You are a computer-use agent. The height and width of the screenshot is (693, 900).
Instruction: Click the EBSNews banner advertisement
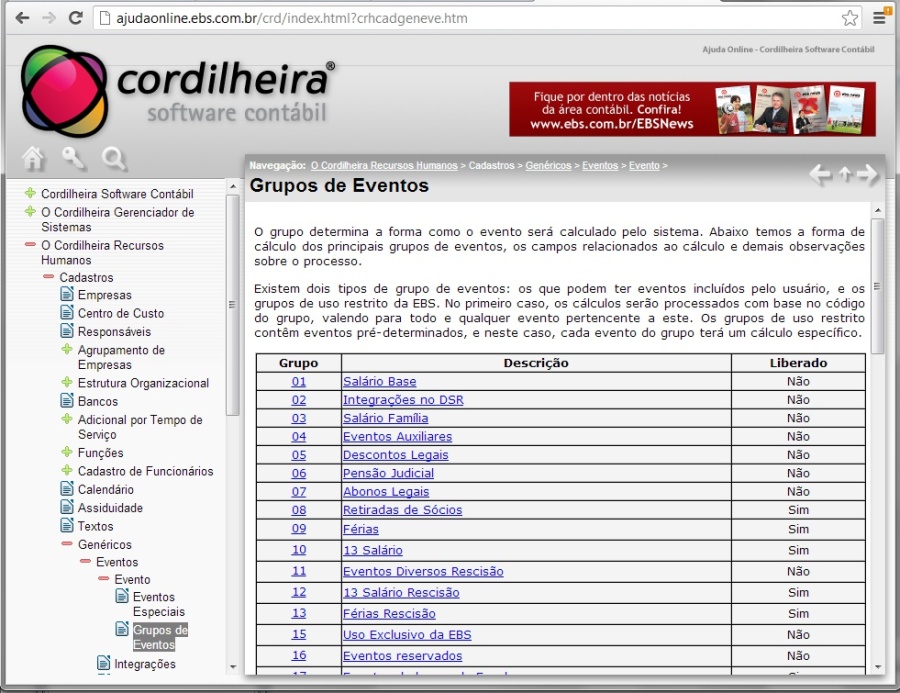click(692, 109)
